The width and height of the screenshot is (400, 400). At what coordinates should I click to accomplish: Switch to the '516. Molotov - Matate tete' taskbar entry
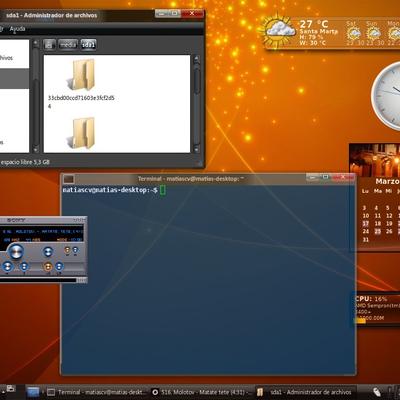(202, 392)
